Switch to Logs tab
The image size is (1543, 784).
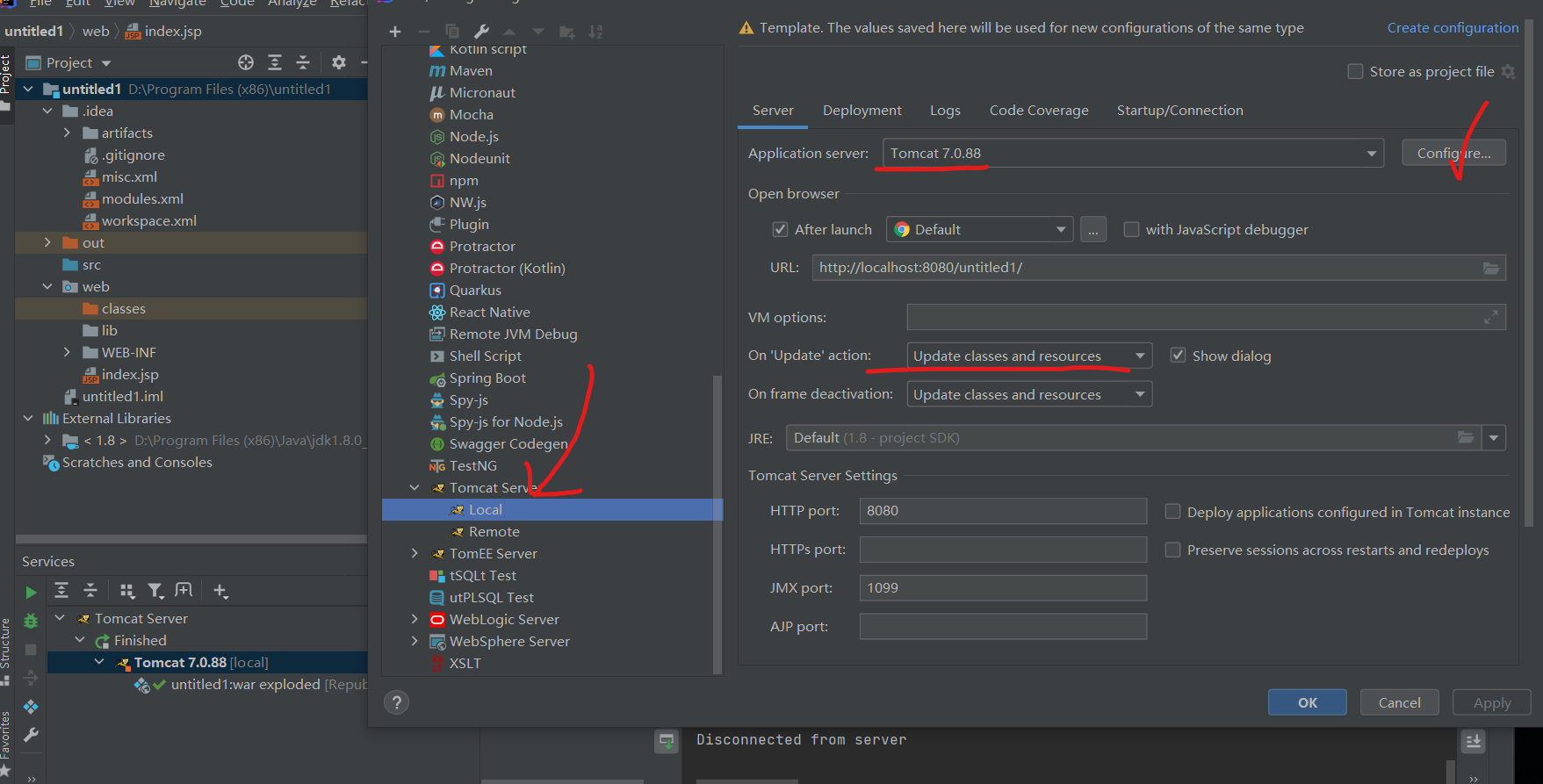pos(945,111)
